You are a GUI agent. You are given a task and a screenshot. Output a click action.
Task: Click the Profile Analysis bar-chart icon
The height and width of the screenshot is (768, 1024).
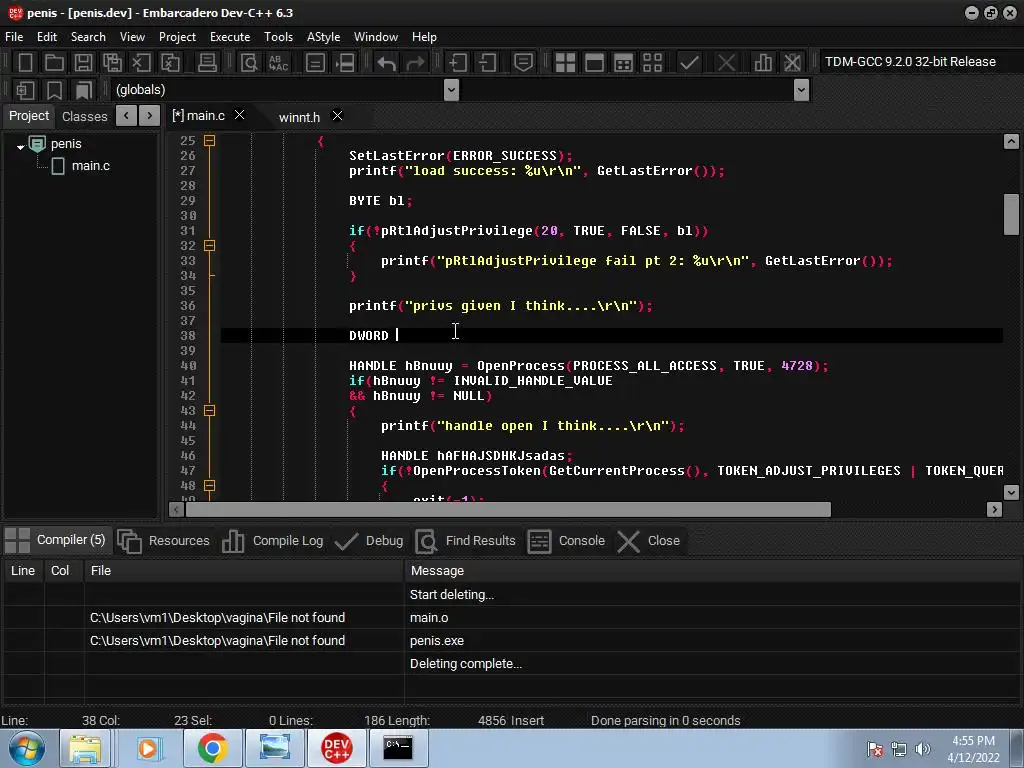pos(763,63)
